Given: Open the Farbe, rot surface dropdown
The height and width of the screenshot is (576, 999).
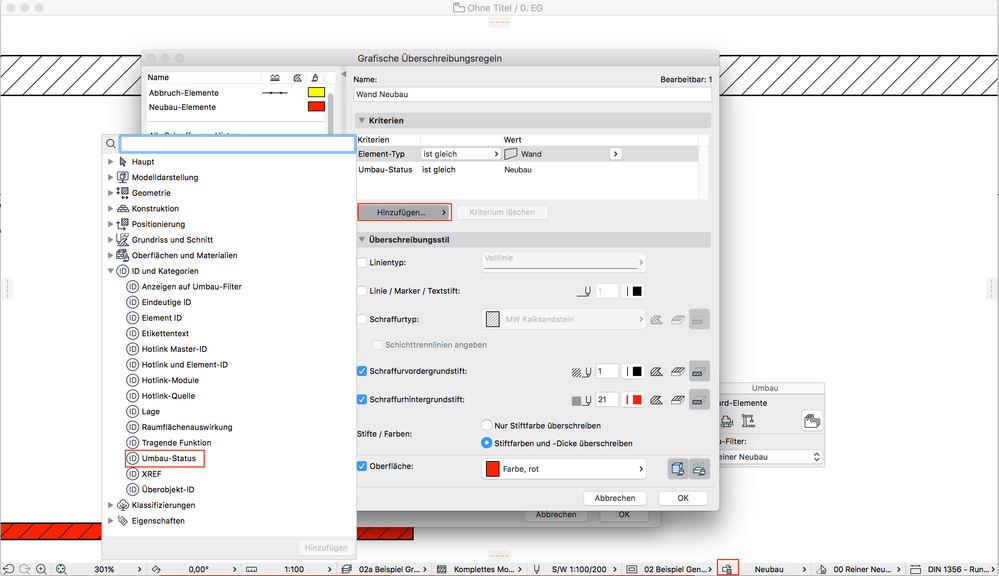Looking at the screenshot, I should click(x=564, y=469).
